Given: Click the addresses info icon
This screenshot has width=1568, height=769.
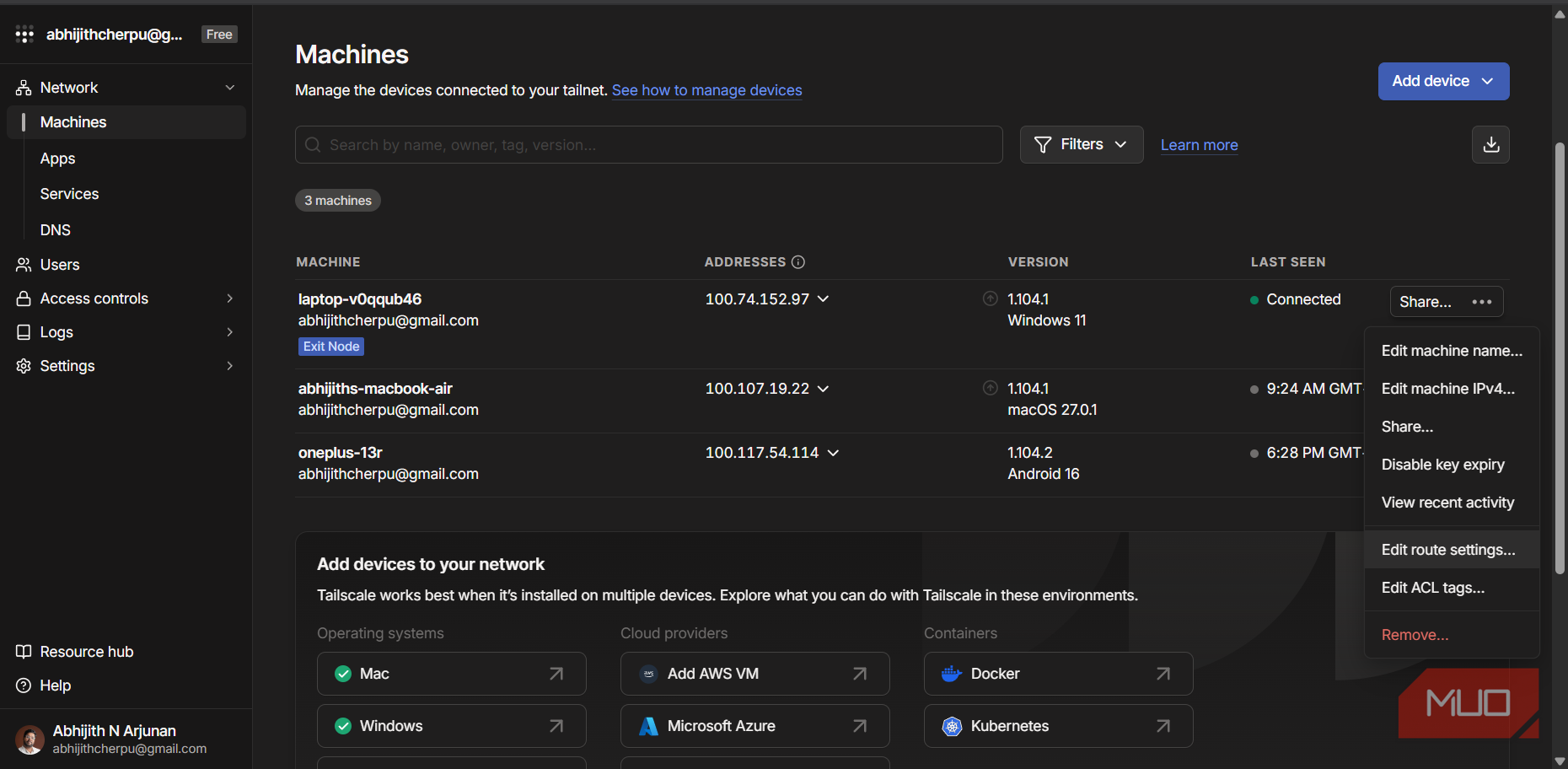Looking at the screenshot, I should click(x=798, y=262).
